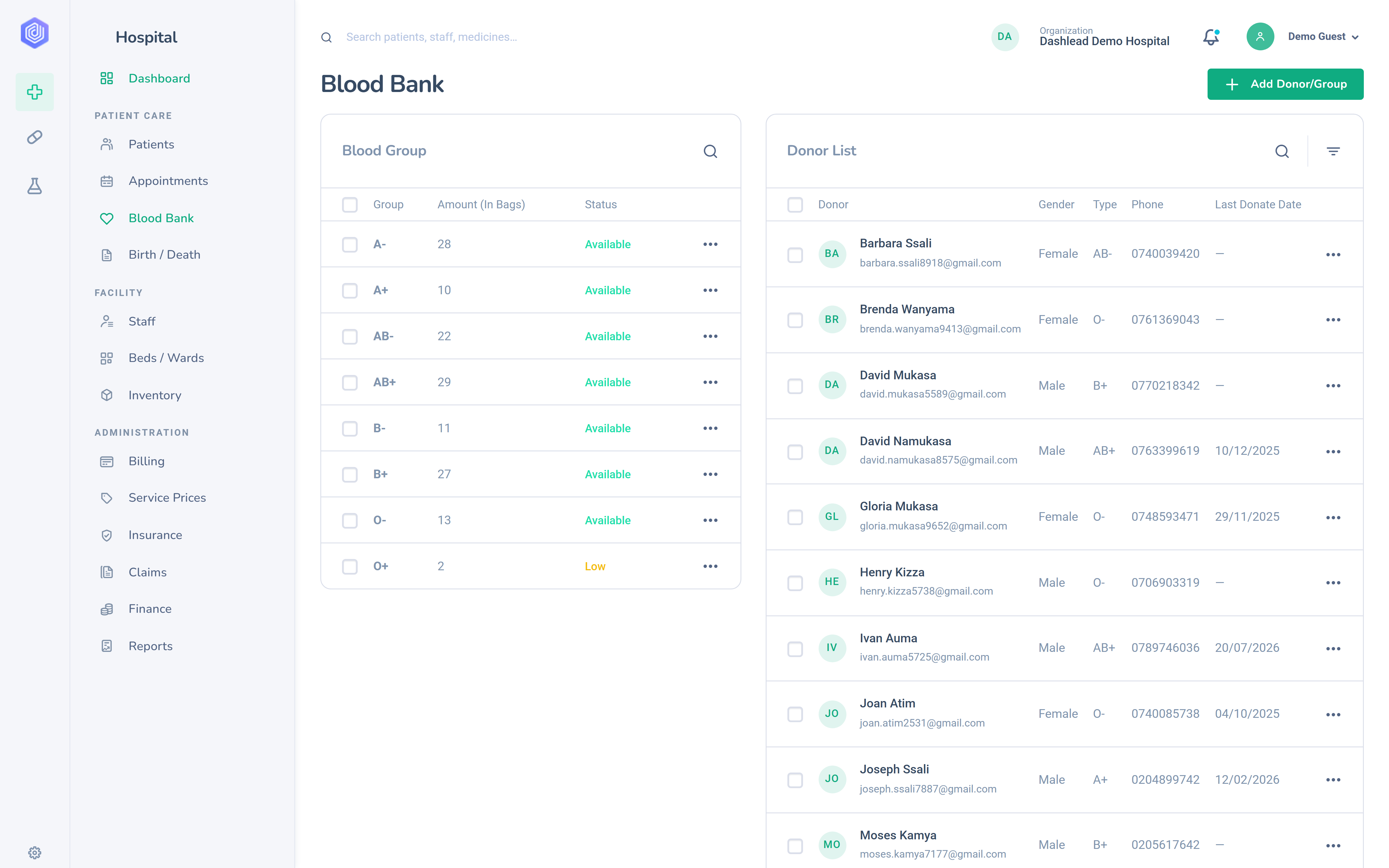Open Claims page link
Screen dimensions: 1389x868
[x=148, y=572]
